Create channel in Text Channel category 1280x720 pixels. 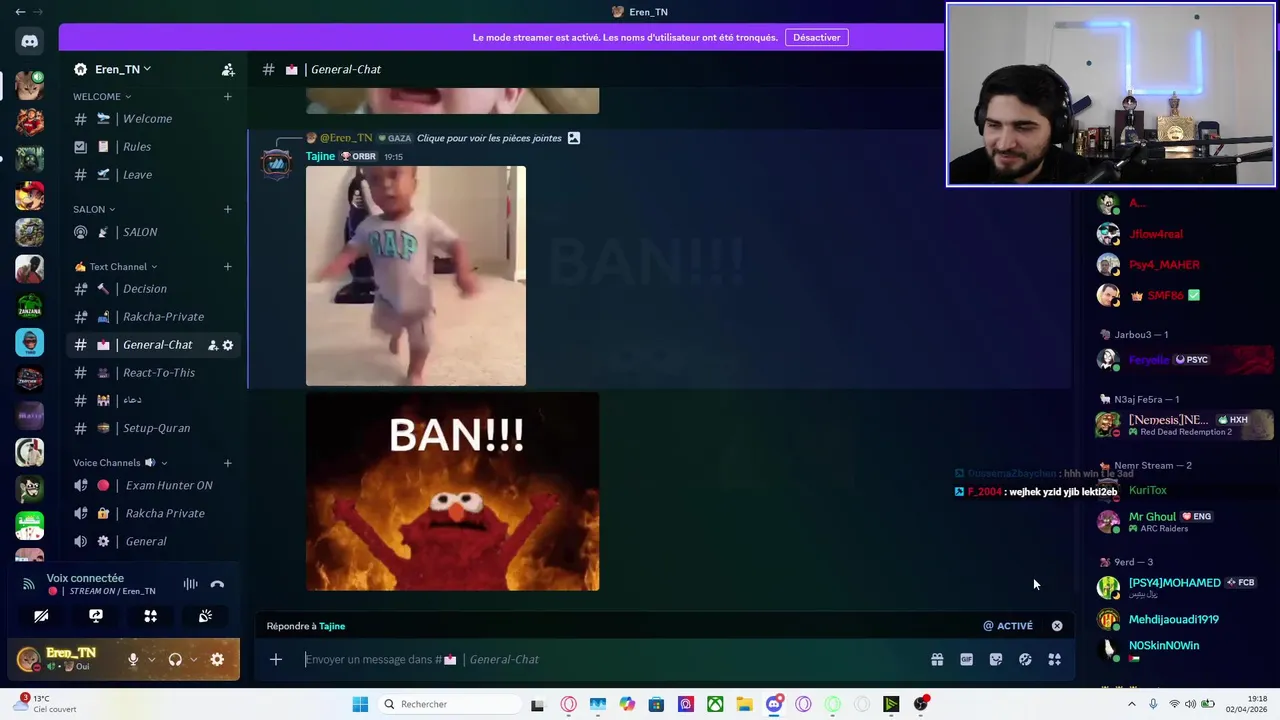(228, 266)
